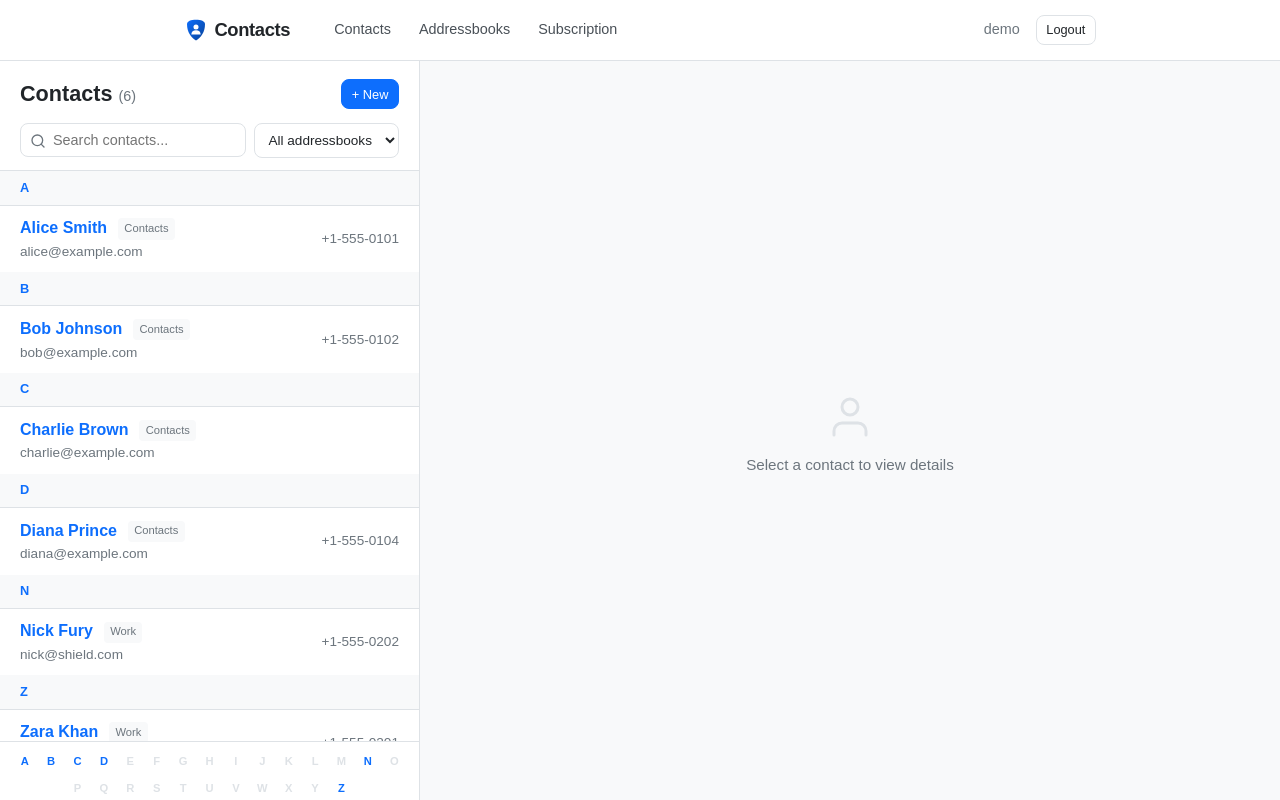Viewport: 1280px width, 800px height.
Task: Open the Contacts nav item
Action: [x=362, y=29]
